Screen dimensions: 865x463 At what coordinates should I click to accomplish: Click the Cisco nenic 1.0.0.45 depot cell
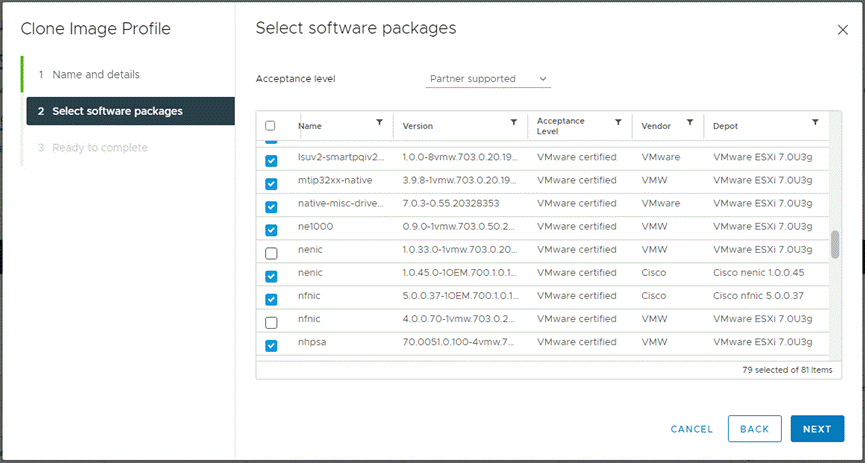(759, 273)
